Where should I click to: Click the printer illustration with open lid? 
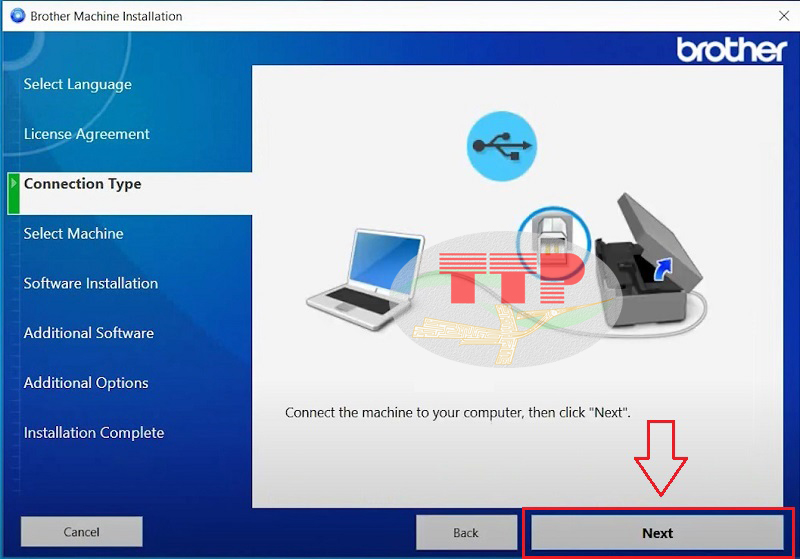649,262
